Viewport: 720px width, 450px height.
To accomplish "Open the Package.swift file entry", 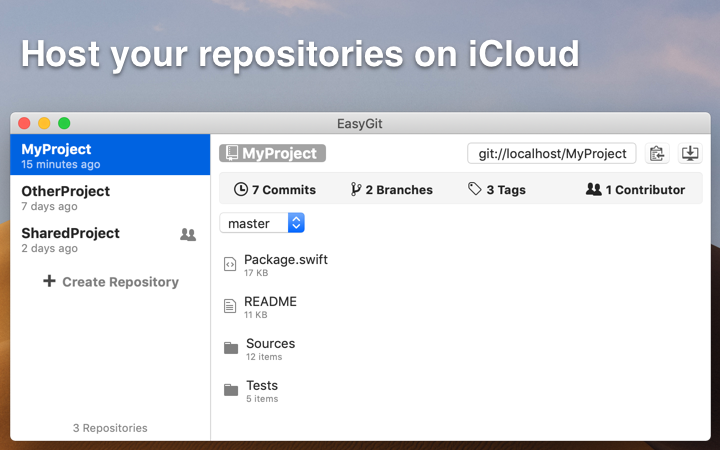I will pos(276,265).
